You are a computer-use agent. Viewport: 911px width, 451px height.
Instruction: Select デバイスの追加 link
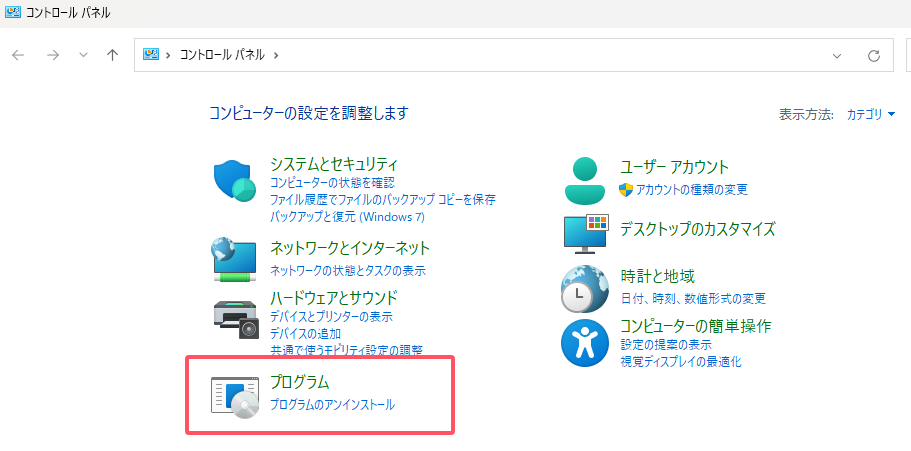click(306, 334)
